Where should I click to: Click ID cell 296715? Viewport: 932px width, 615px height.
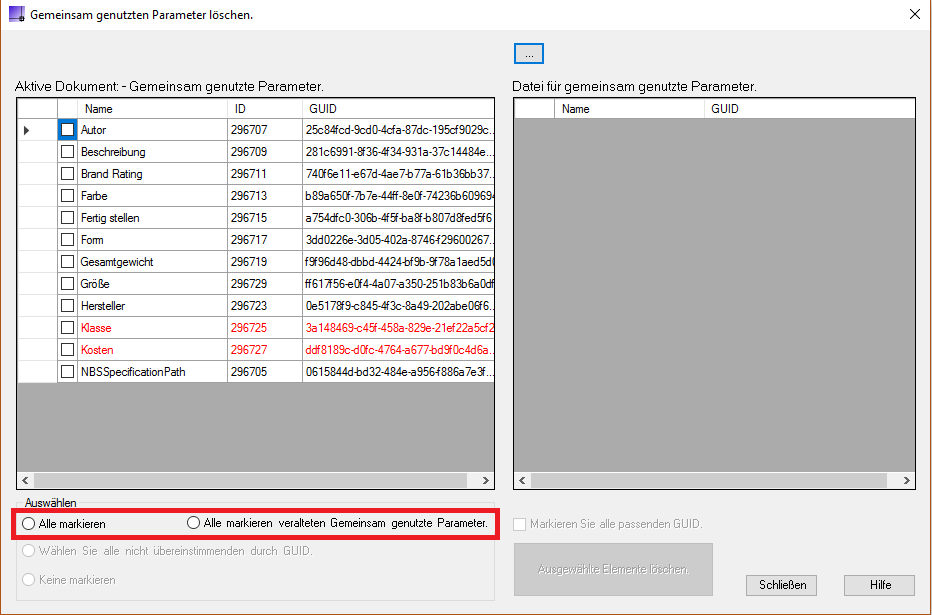click(265, 217)
